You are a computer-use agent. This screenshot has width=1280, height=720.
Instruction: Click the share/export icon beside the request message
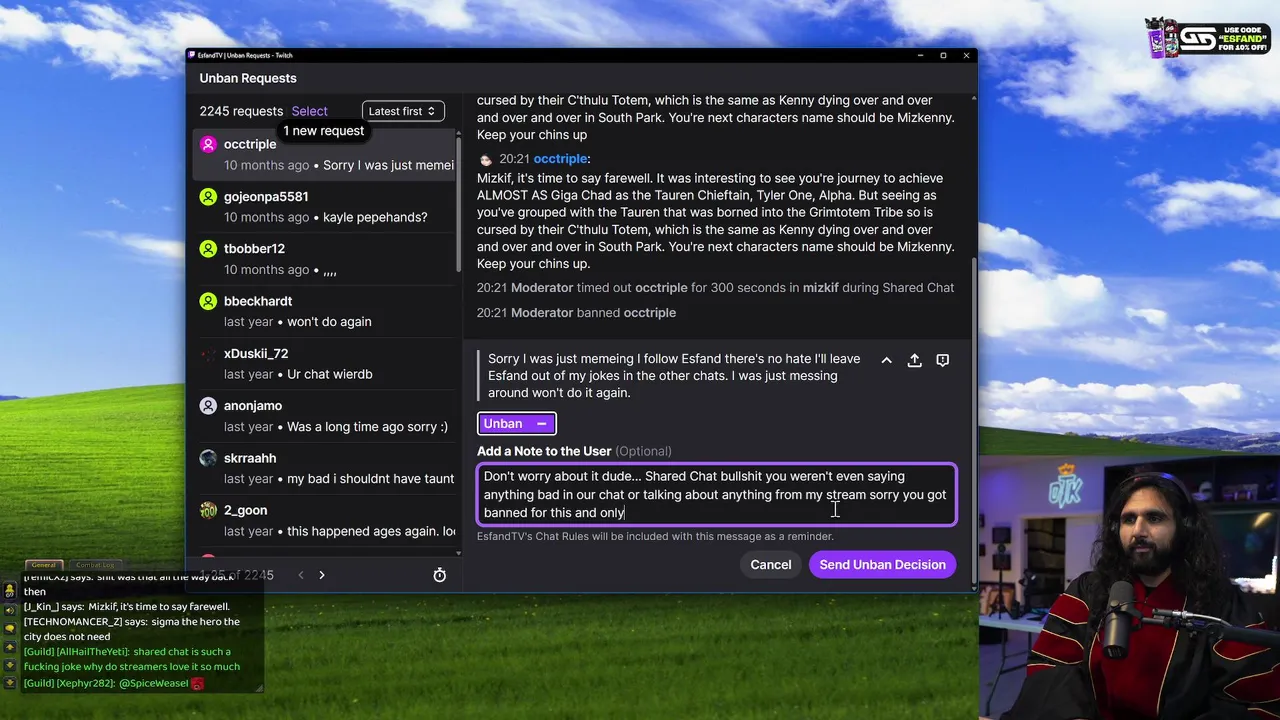pos(914,360)
